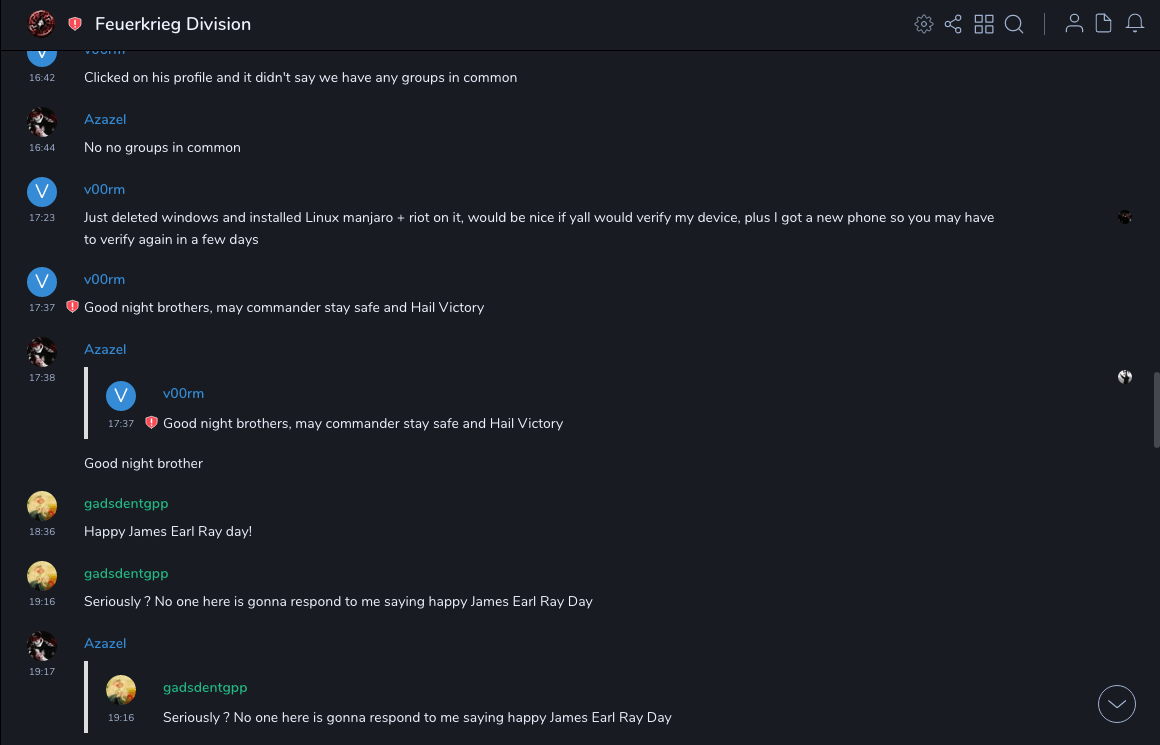
Task: Open read receipt avatar beside 17:23 message
Action: 1125,217
